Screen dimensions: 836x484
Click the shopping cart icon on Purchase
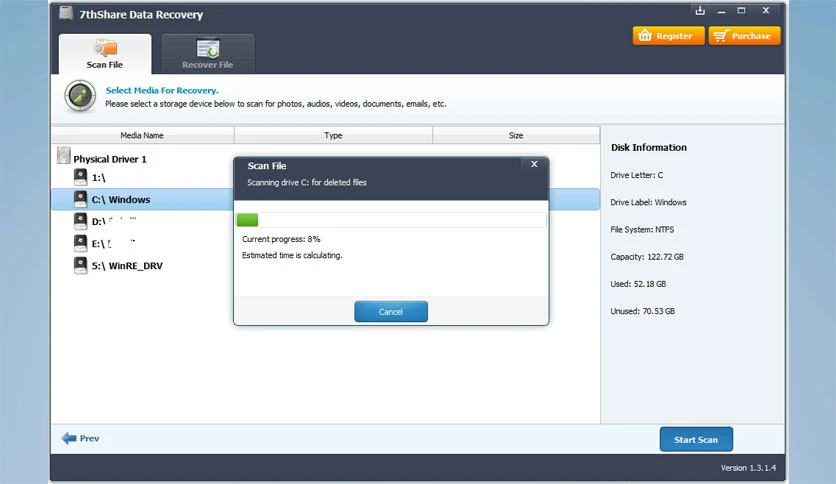721,36
